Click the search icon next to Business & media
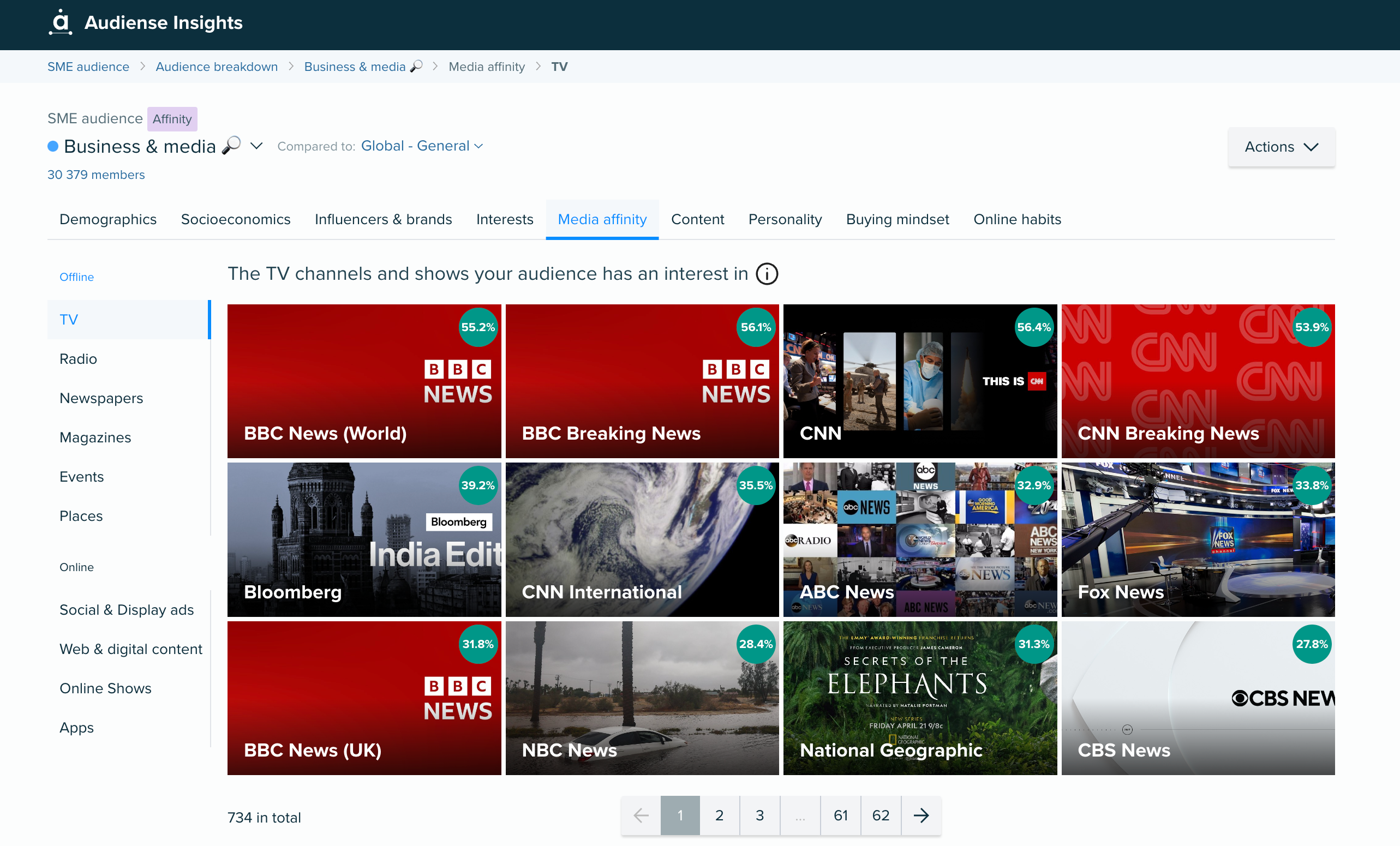This screenshot has height=846, width=1400. (x=232, y=145)
